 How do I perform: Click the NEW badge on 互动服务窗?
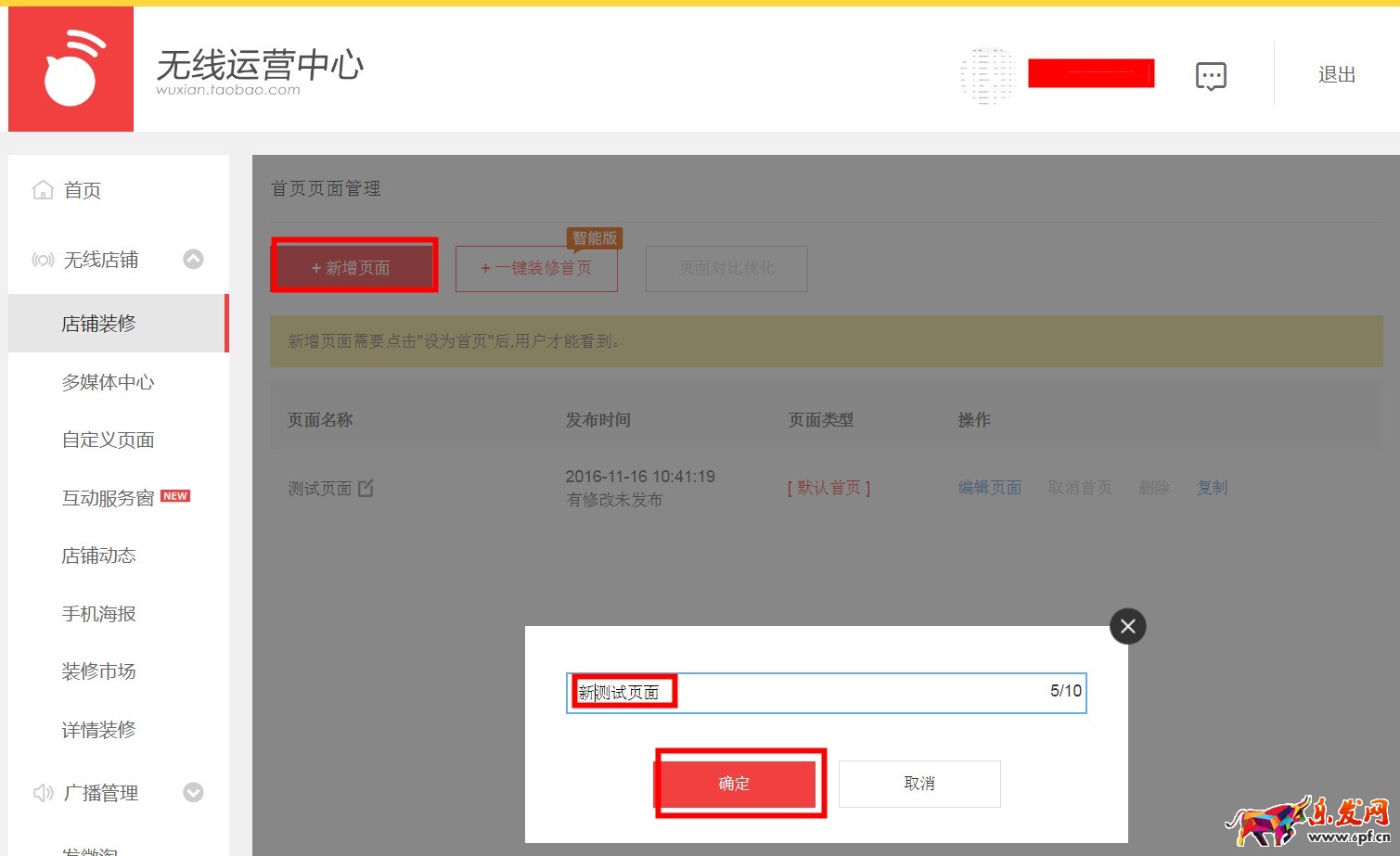[175, 495]
